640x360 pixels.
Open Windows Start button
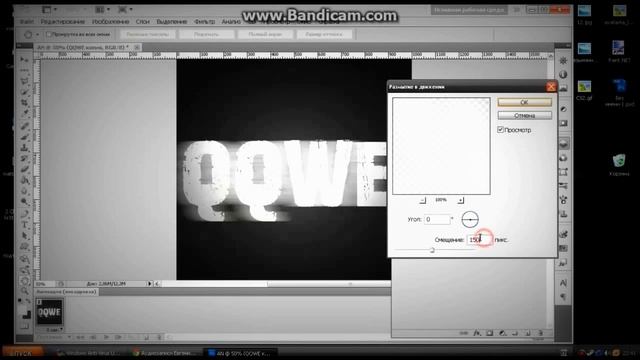tap(22, 352)
